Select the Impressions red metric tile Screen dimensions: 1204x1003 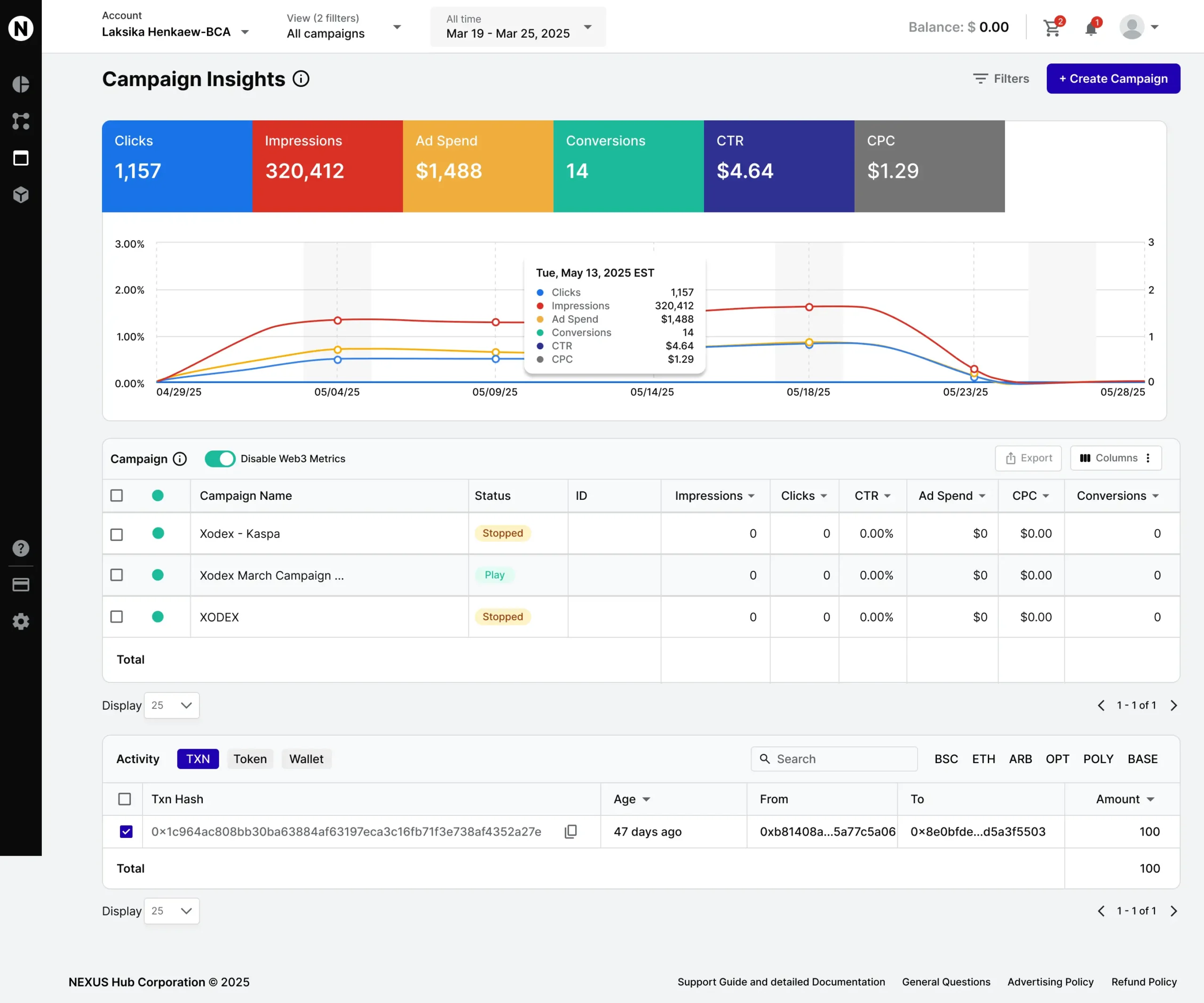[327, 166]
